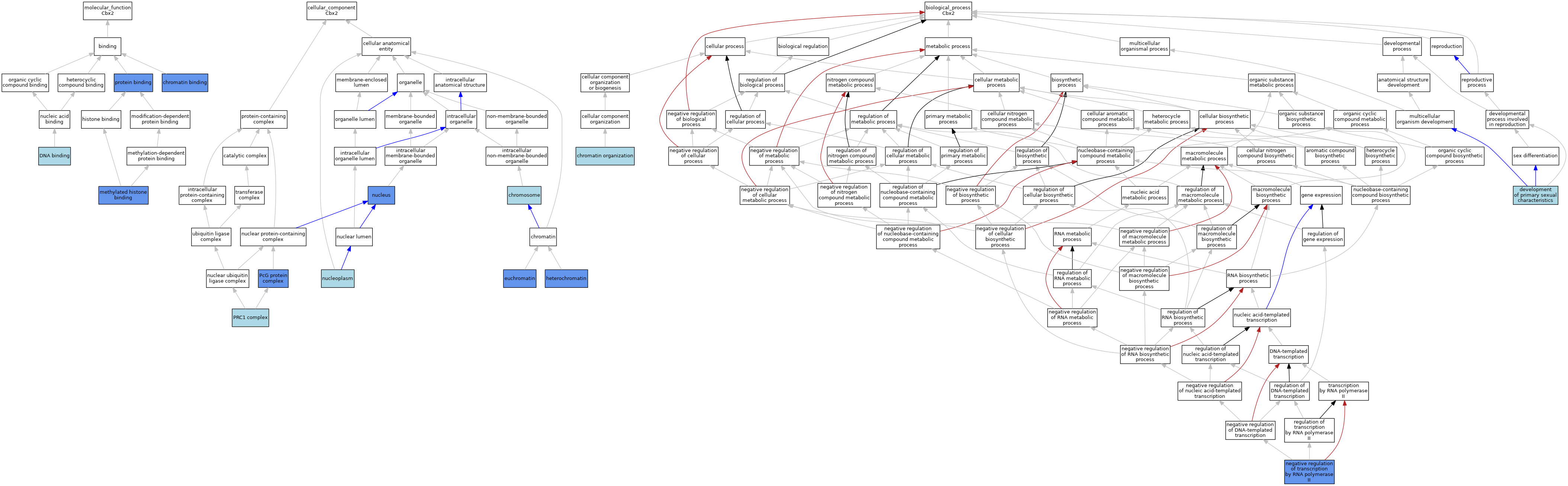Select the 'transferase complex' node
This screenshot has height=486, width=1568.
coord(249,195)
